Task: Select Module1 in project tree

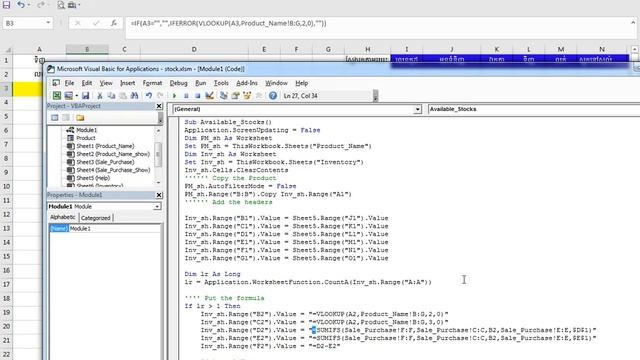Action: pyautogui.click(x=87, y=130)
